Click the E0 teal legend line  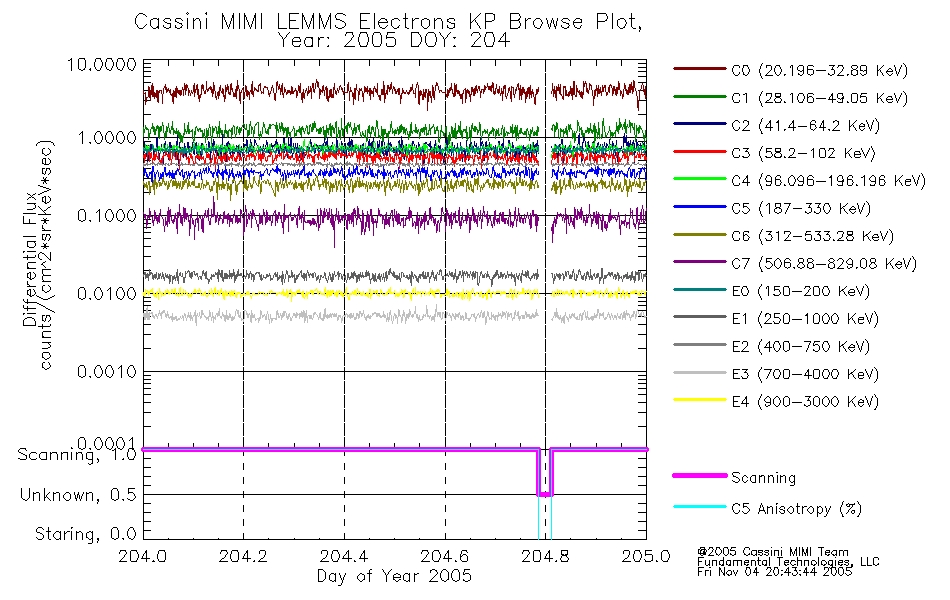click(x=699, y=290)
